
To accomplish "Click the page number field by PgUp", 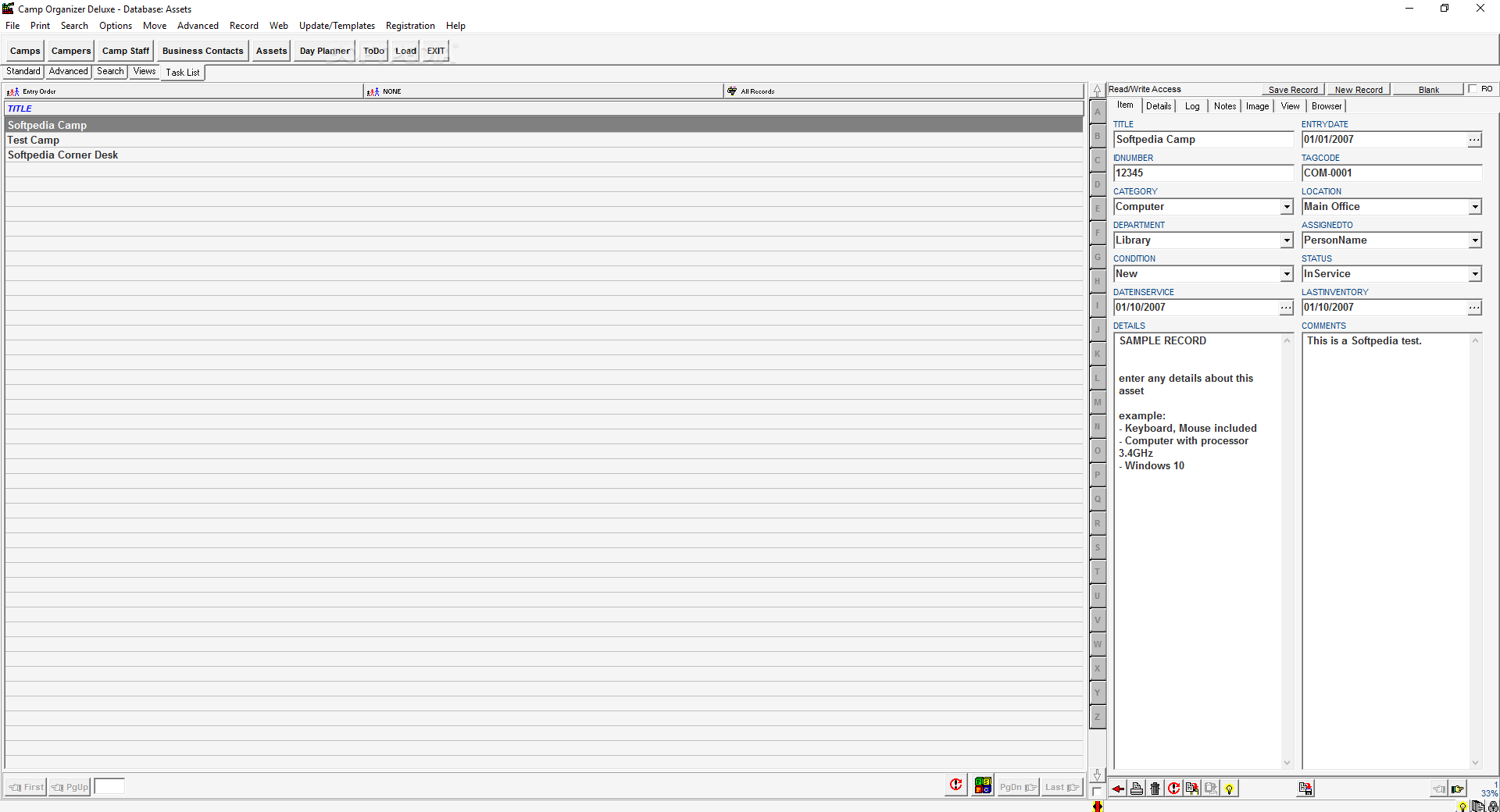I will [x=109, y=786].
